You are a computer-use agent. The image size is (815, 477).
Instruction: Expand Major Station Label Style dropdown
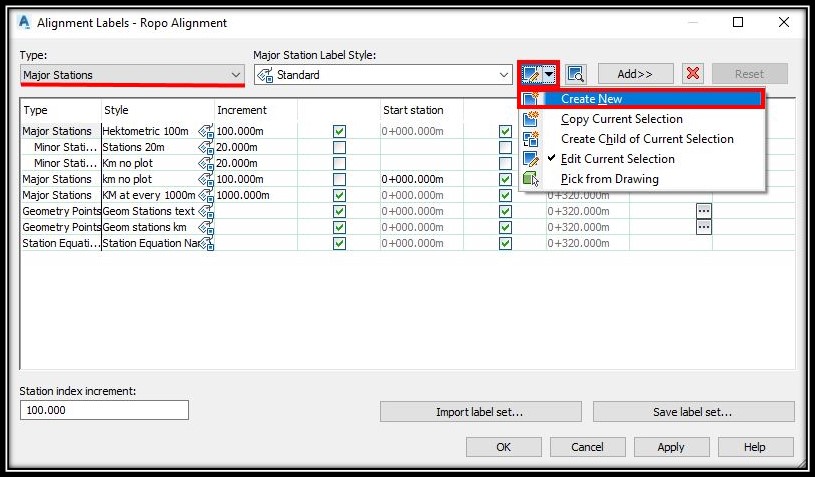383,75
